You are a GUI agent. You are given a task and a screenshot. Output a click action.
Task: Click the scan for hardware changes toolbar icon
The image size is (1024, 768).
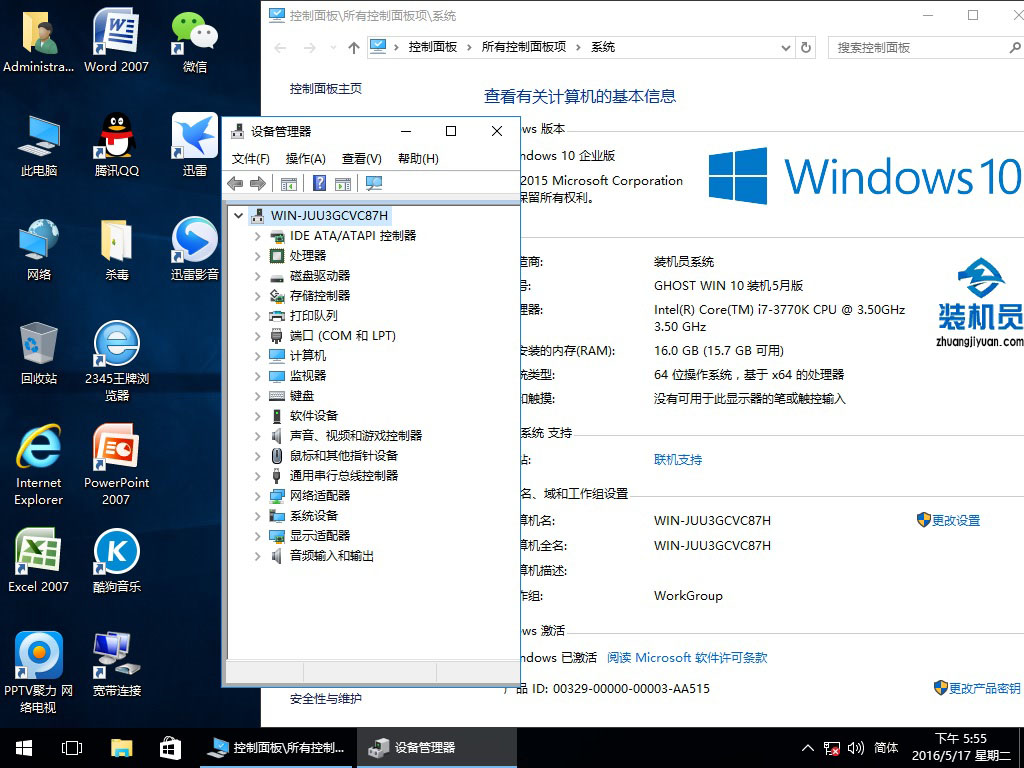(374, 183)
